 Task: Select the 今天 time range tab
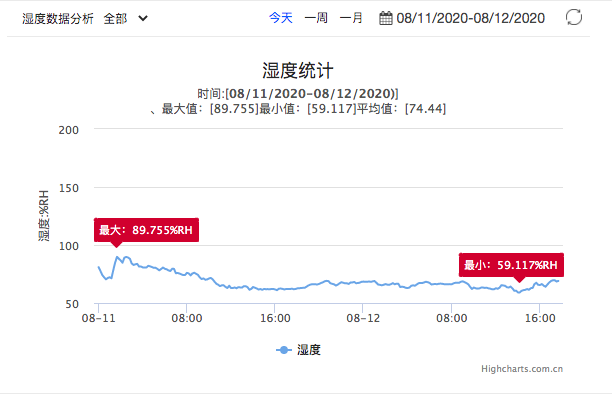point(281,18)
